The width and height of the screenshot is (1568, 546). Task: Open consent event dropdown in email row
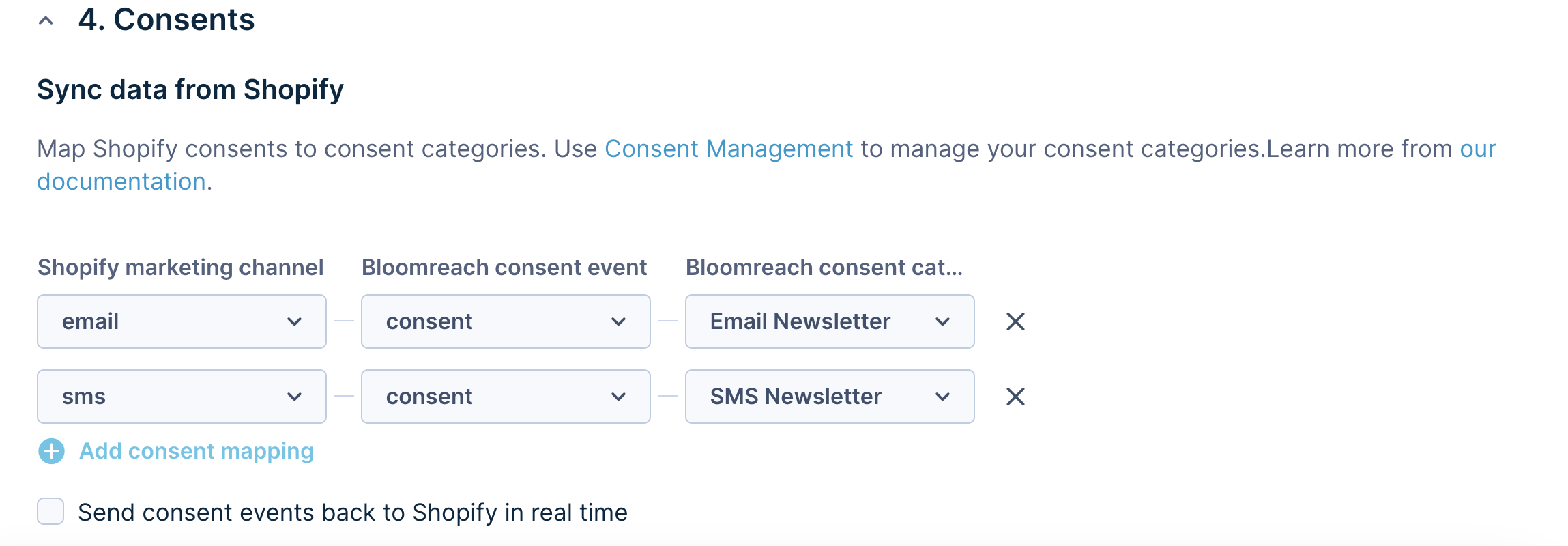coord(506,321)
